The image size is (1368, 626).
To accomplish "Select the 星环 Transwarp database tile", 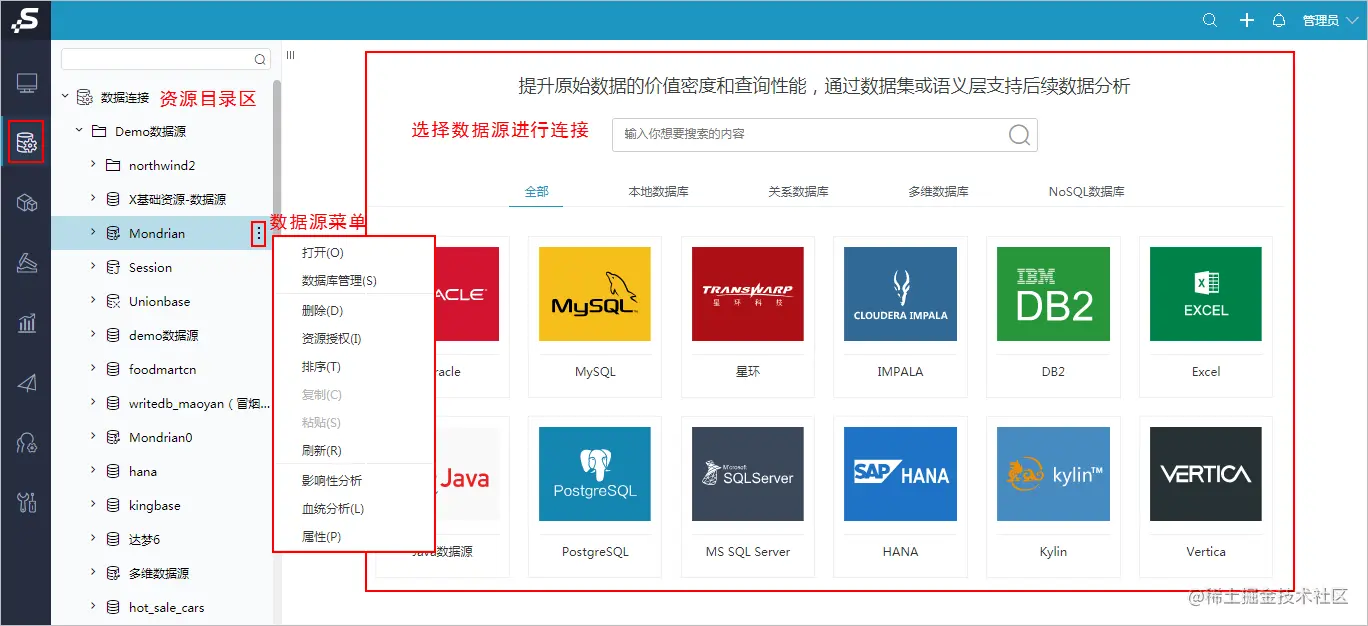I will (x=748, y=317).
